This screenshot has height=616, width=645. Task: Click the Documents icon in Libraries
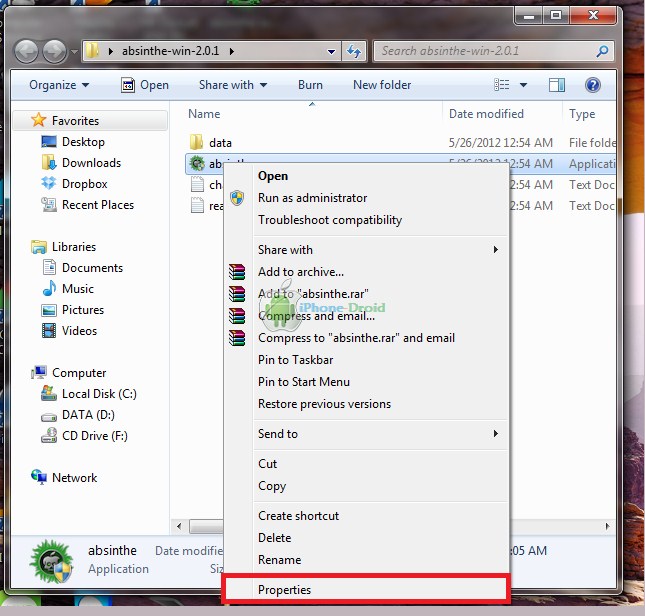tap(49, 267)
